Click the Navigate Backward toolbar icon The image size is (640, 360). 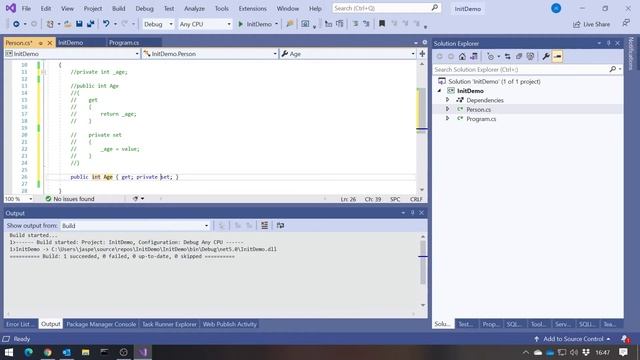[x=16, y=24]
